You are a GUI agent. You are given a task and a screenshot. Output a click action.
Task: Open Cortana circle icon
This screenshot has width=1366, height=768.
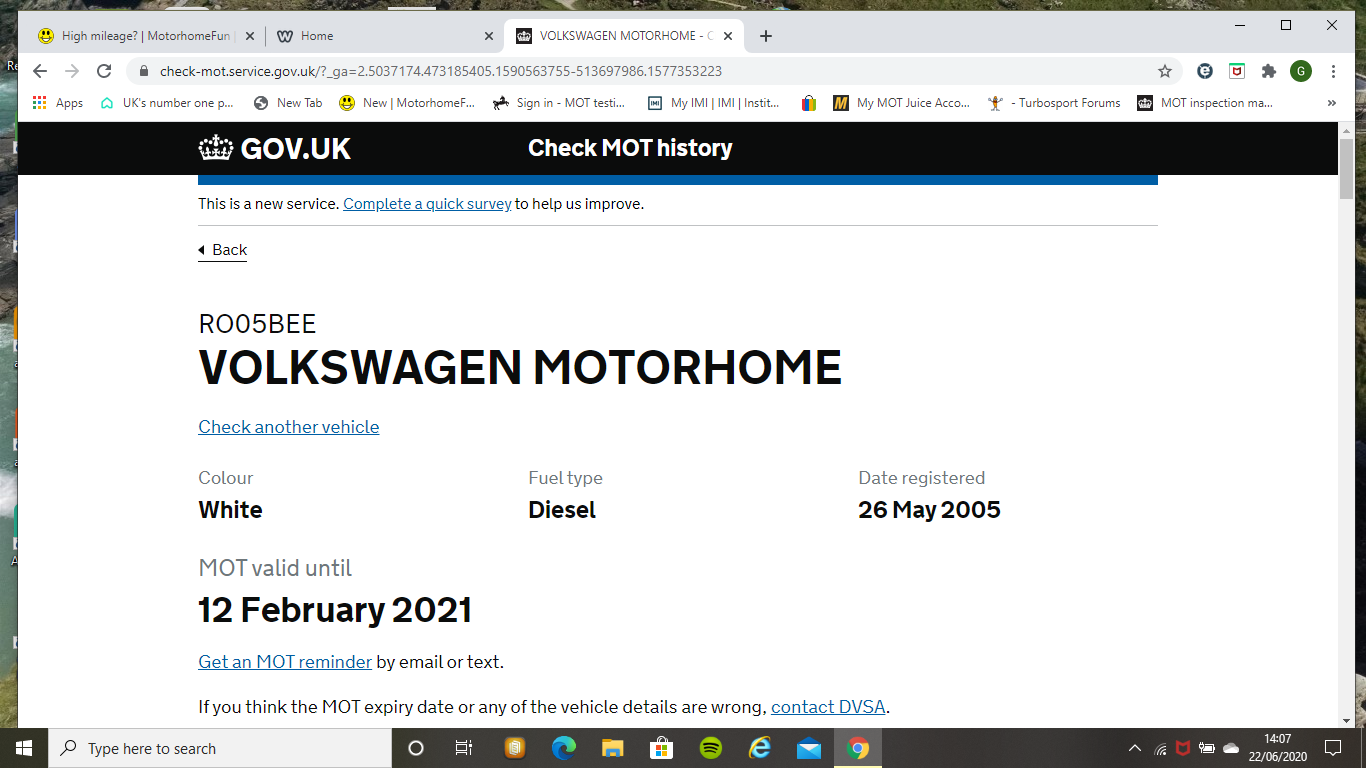coord(416,748)
